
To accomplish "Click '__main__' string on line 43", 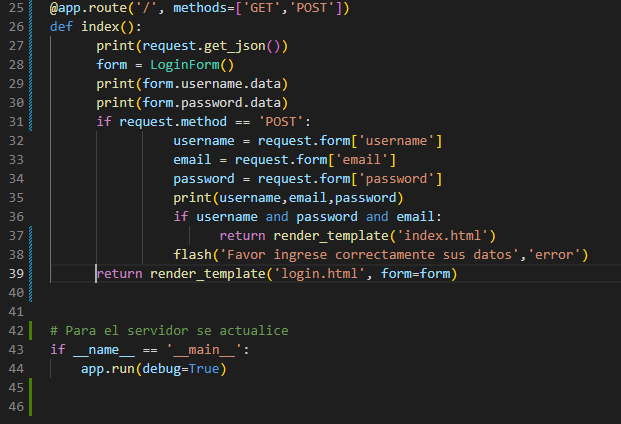I will 204,350.
